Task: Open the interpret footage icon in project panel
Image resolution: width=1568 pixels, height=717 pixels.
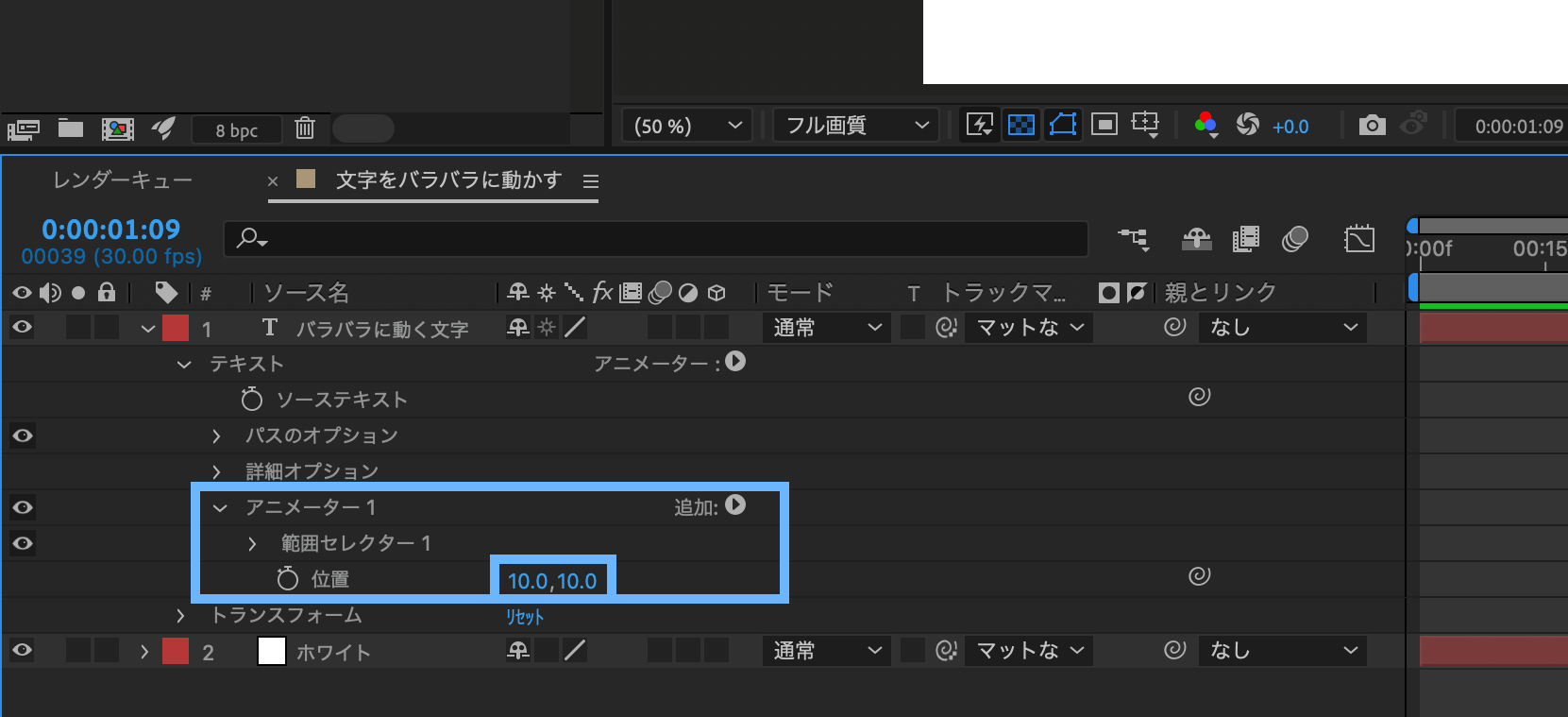Action: coord(24,129)
